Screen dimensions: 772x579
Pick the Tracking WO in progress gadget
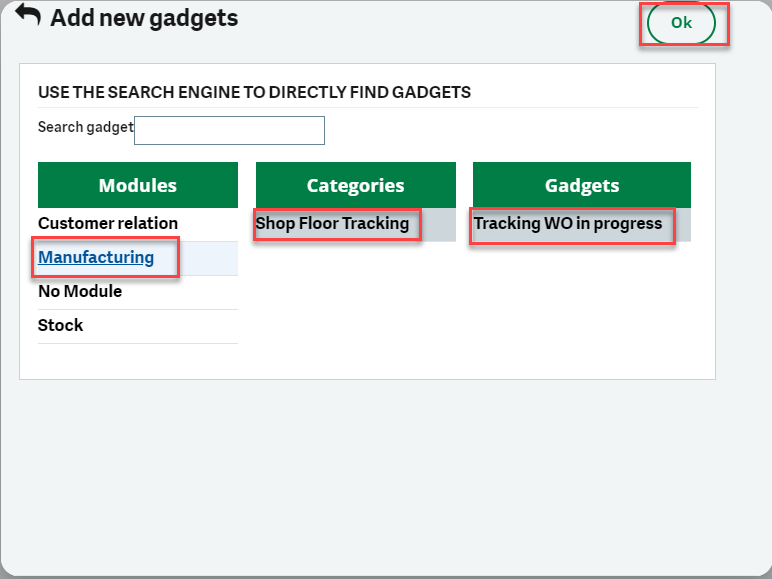click(x=568, y=223)
